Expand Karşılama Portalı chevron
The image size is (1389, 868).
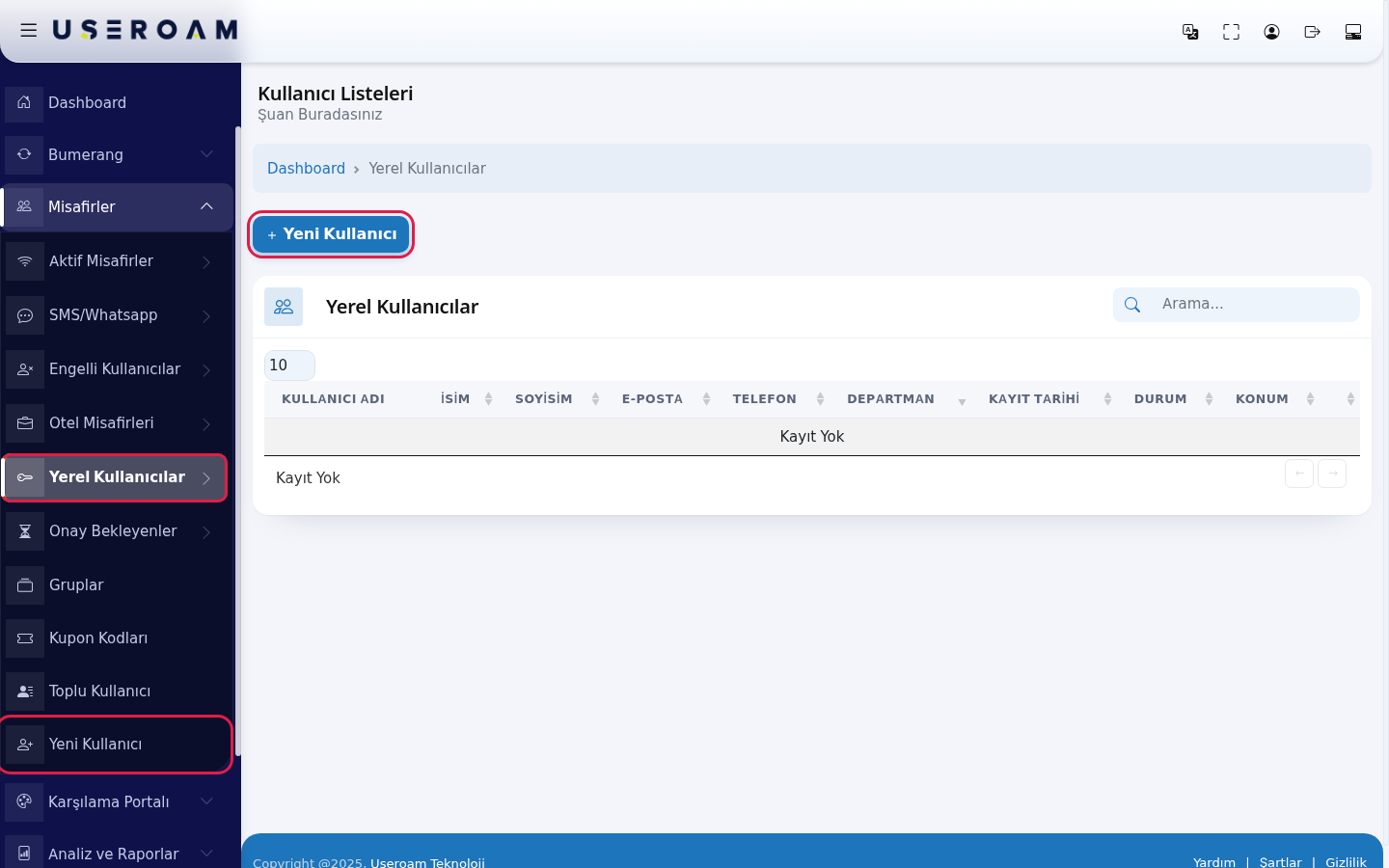point(206,801)
